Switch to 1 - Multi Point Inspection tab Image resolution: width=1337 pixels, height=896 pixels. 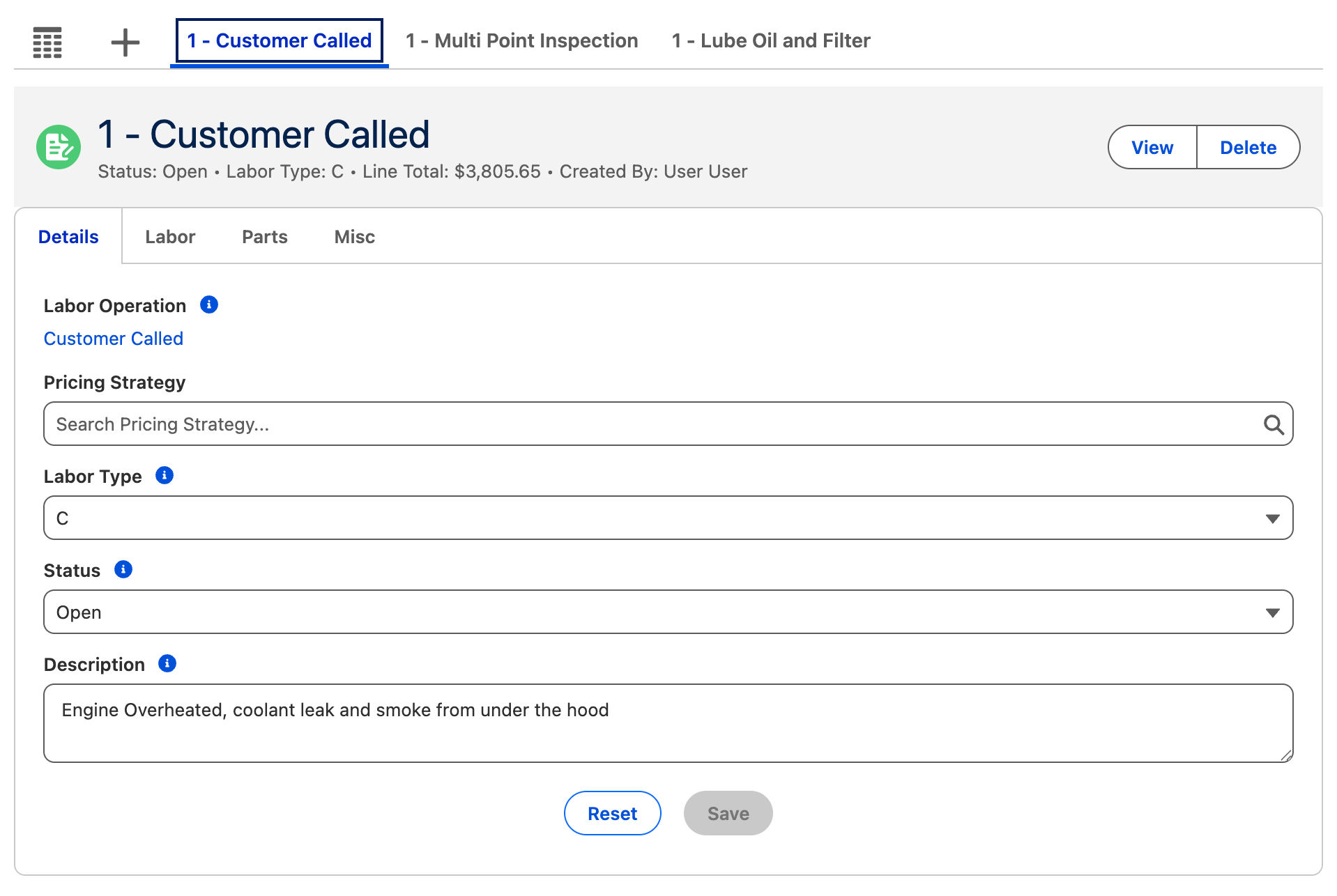tap(522, 40)
